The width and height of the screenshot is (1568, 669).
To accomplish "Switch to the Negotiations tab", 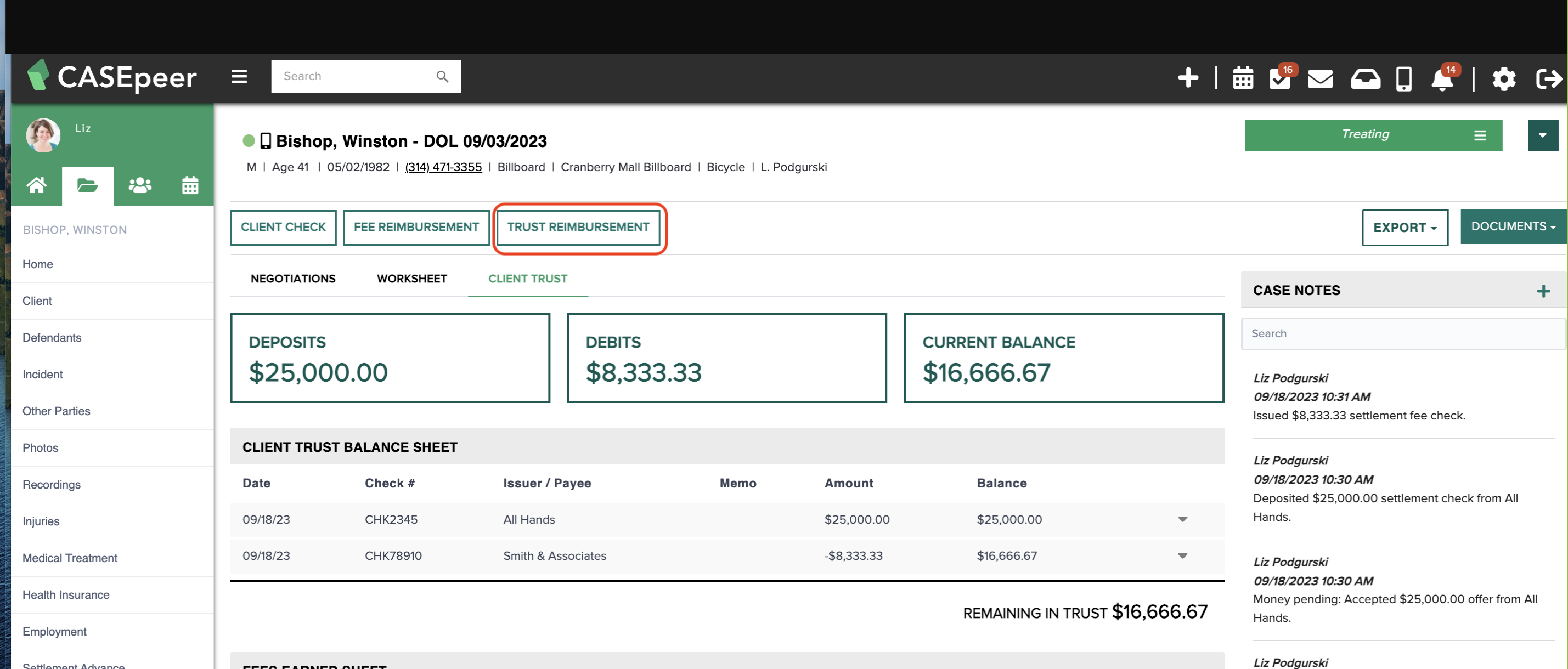I will point(293,279).
